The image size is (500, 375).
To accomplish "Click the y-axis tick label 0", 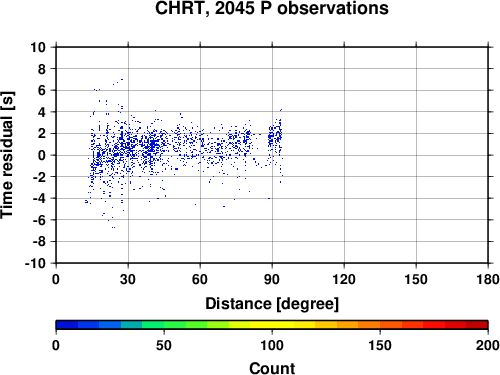I will (x=42, y=155).
